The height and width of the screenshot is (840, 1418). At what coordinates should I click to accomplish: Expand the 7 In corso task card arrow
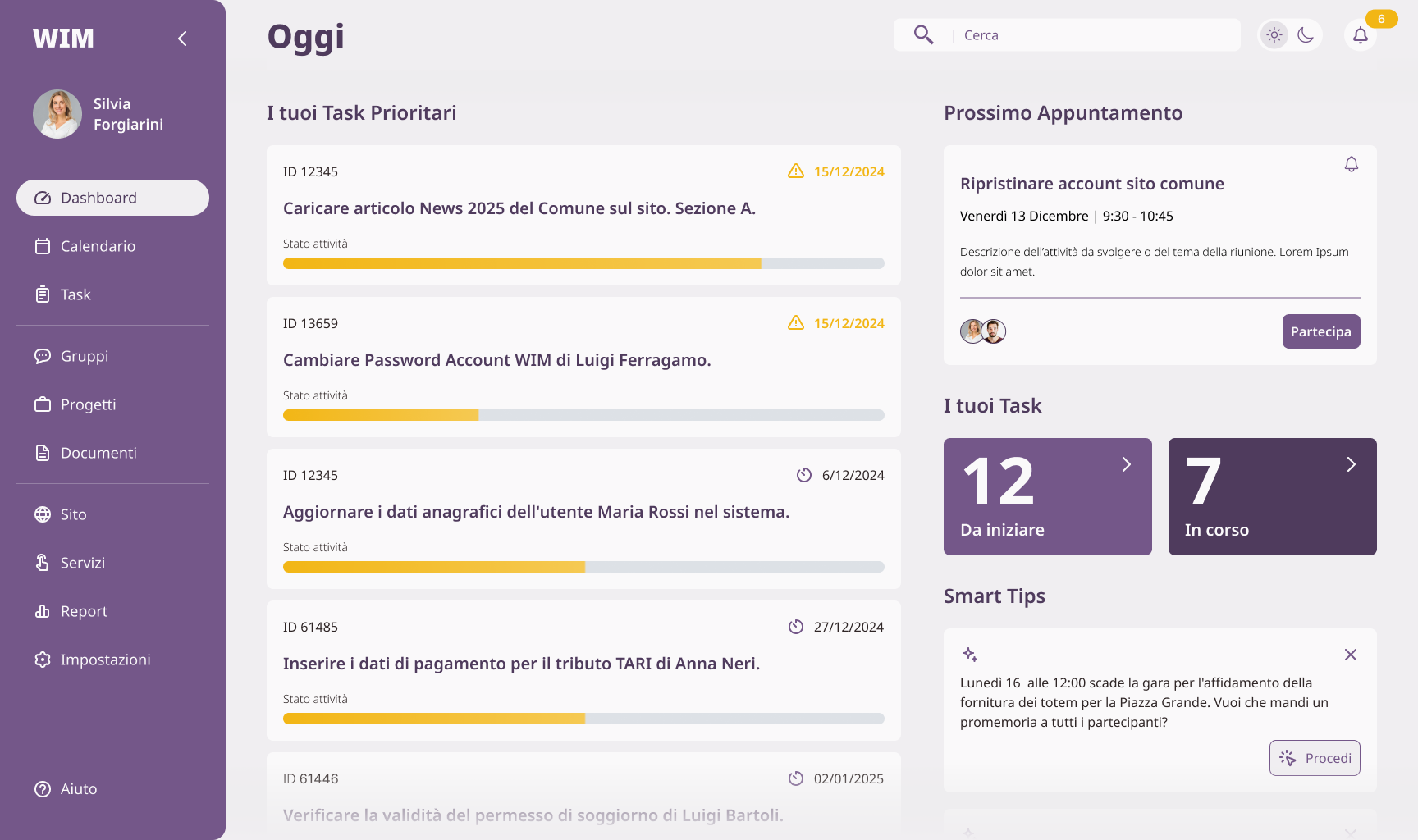pos(1351,464)
